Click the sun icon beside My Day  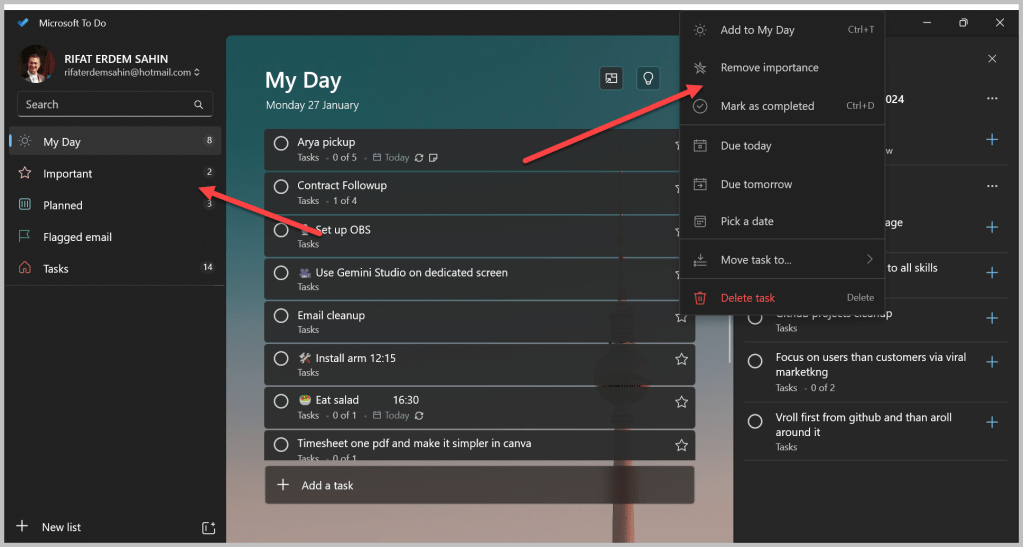coord(25,141)
